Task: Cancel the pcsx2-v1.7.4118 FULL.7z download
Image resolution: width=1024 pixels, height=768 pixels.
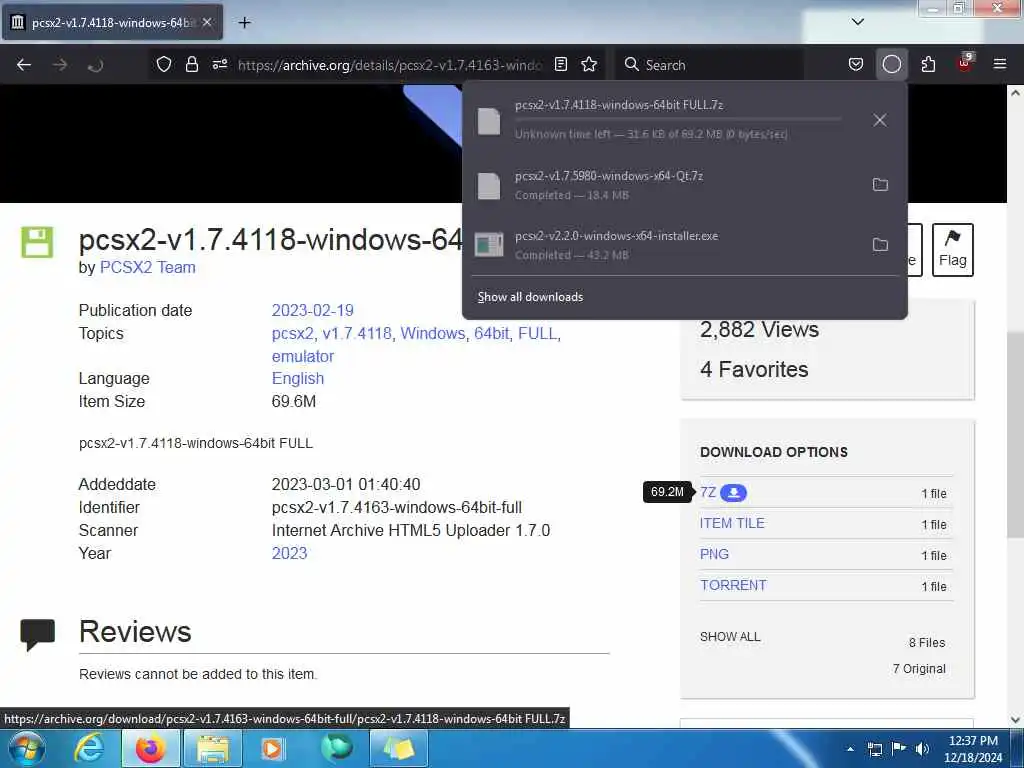Action: [x=880, y=120]
